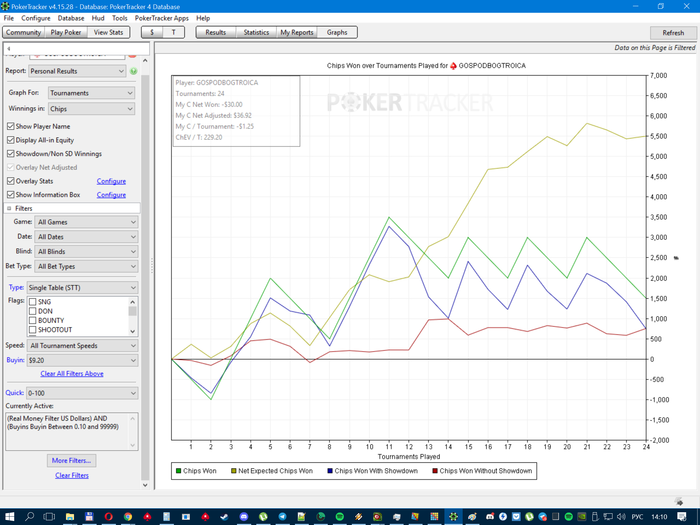700x525 pixels.
Task: Open the Configure menu
Action: [x=36, y=18]
